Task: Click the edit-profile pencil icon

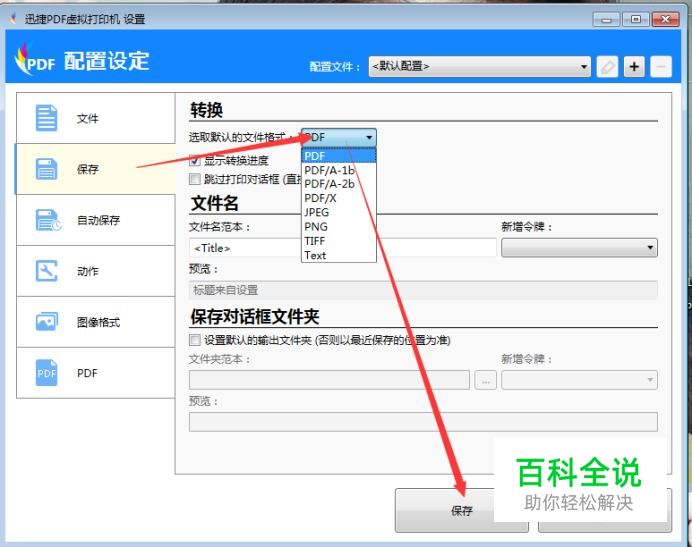Action: pos(607,67)
